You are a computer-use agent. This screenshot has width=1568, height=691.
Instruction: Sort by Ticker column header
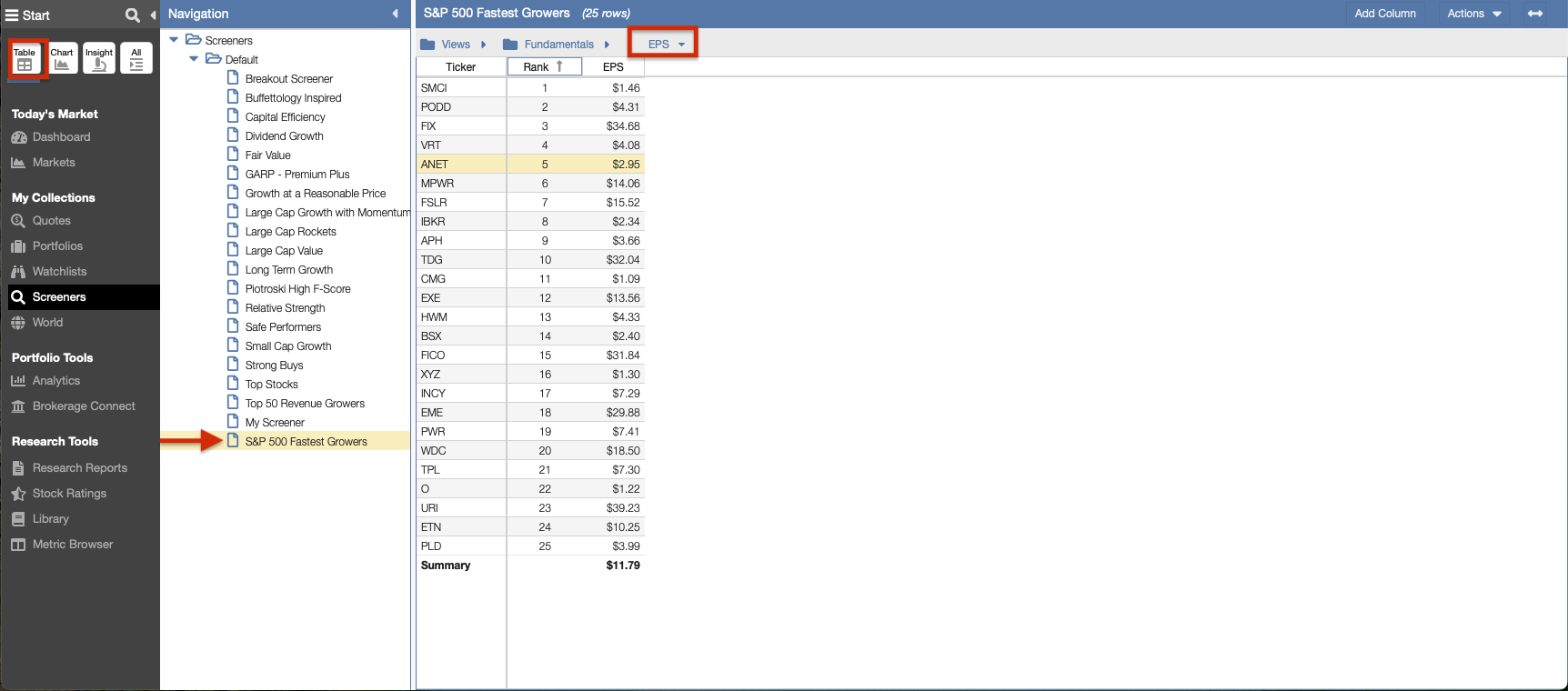click(x=461, y=67)
